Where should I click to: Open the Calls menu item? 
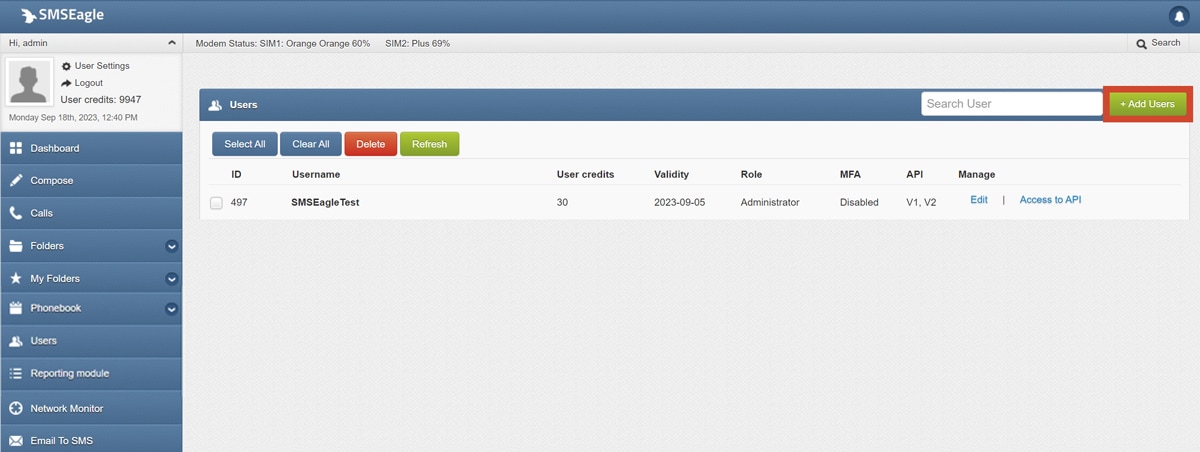pyautogui.click(x=91, y=213)
